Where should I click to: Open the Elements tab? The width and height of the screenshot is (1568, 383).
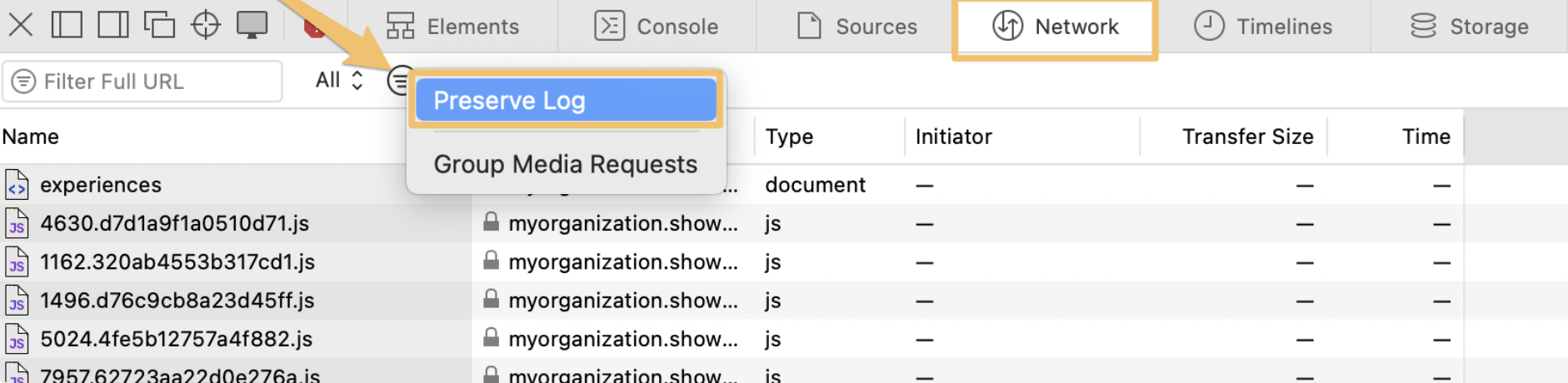pos(452,27)
